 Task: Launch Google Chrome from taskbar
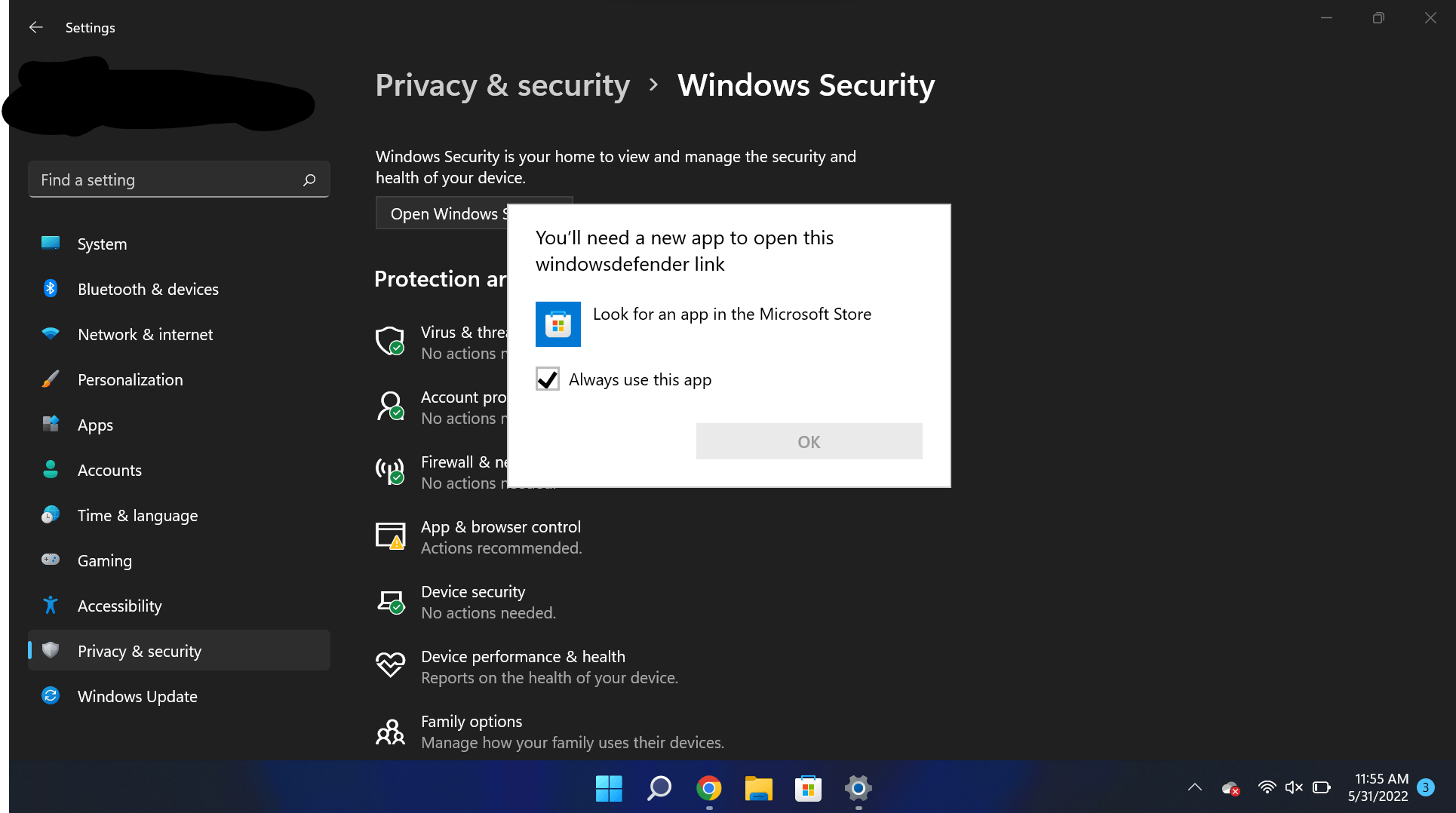(x=708, y=788)
